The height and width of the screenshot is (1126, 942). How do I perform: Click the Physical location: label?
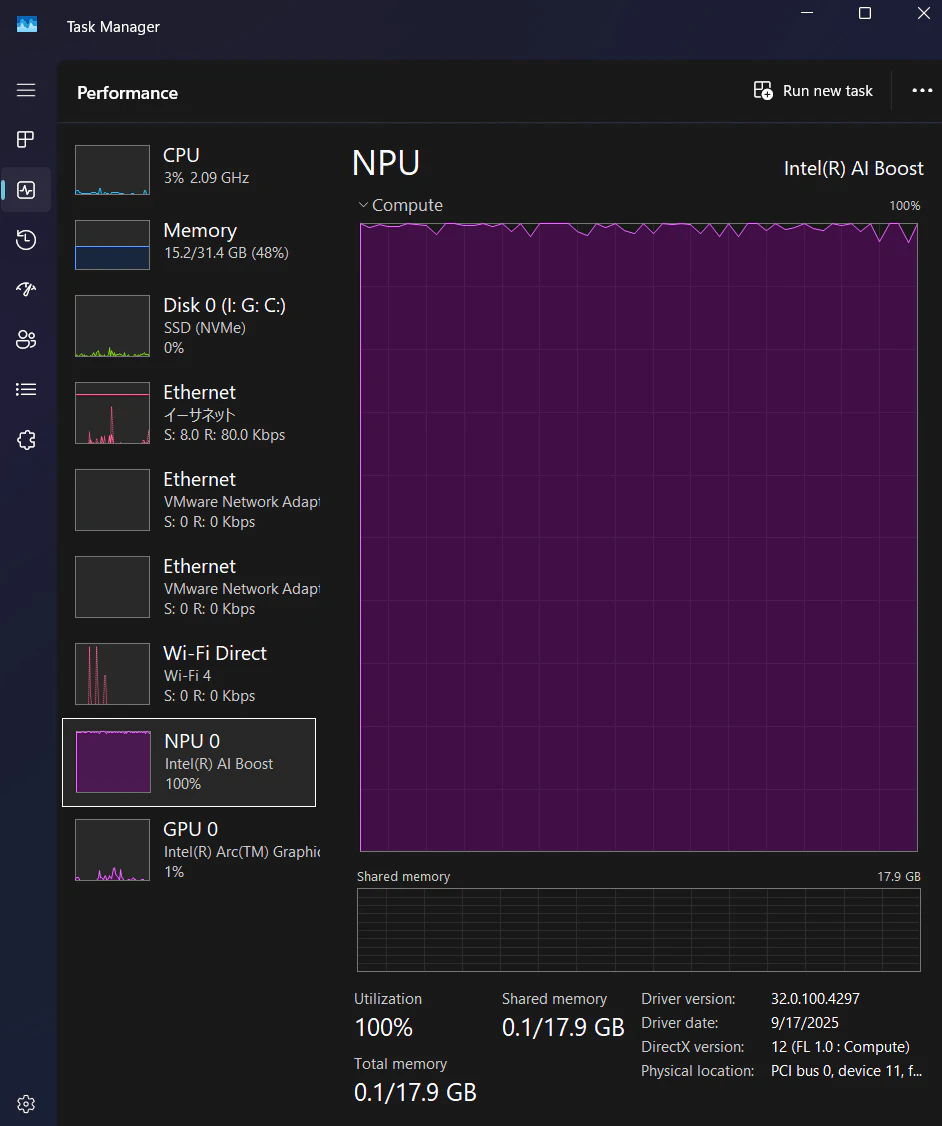point(697,1070)
